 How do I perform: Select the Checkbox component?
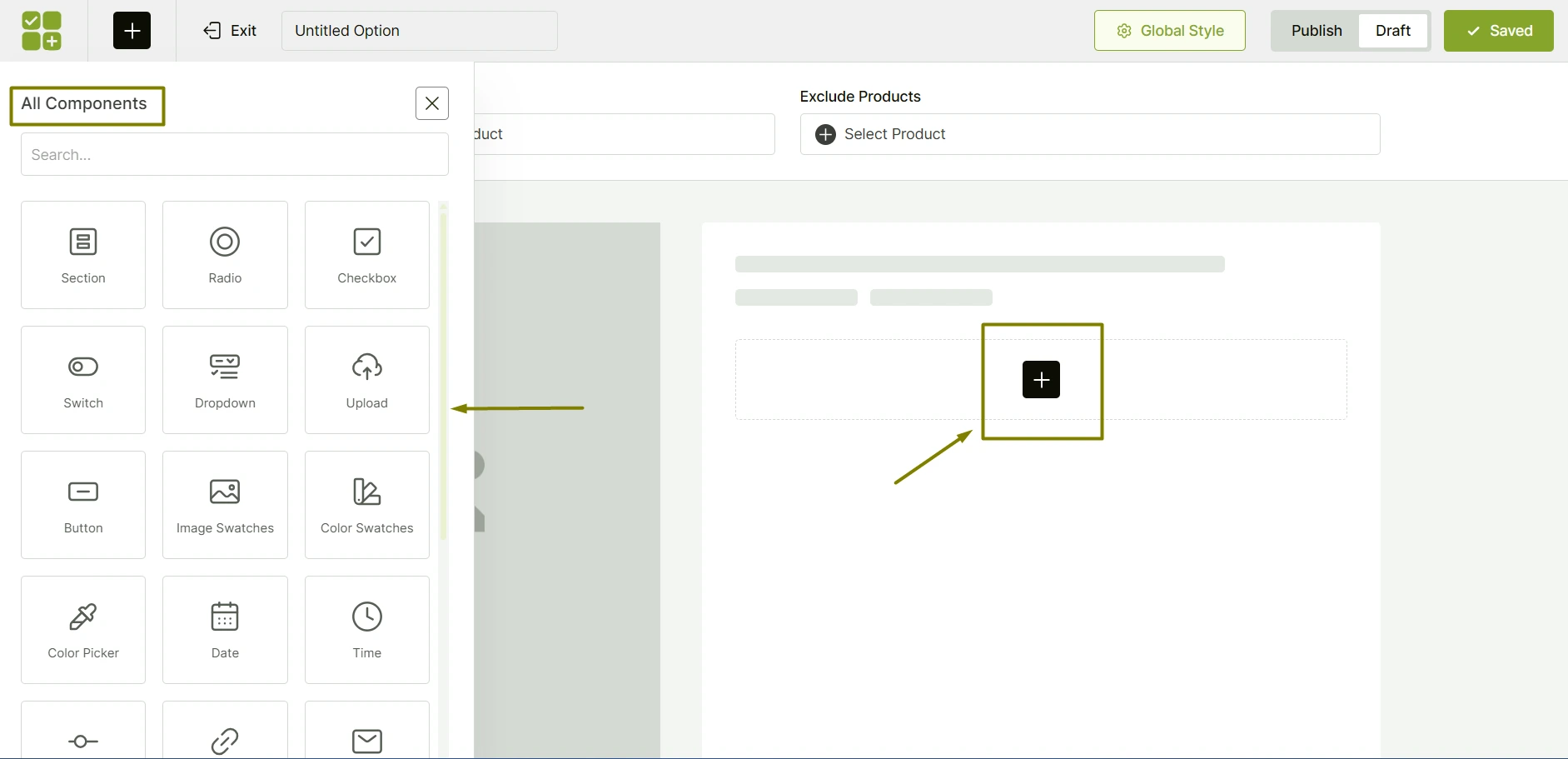tap(366, 254)
